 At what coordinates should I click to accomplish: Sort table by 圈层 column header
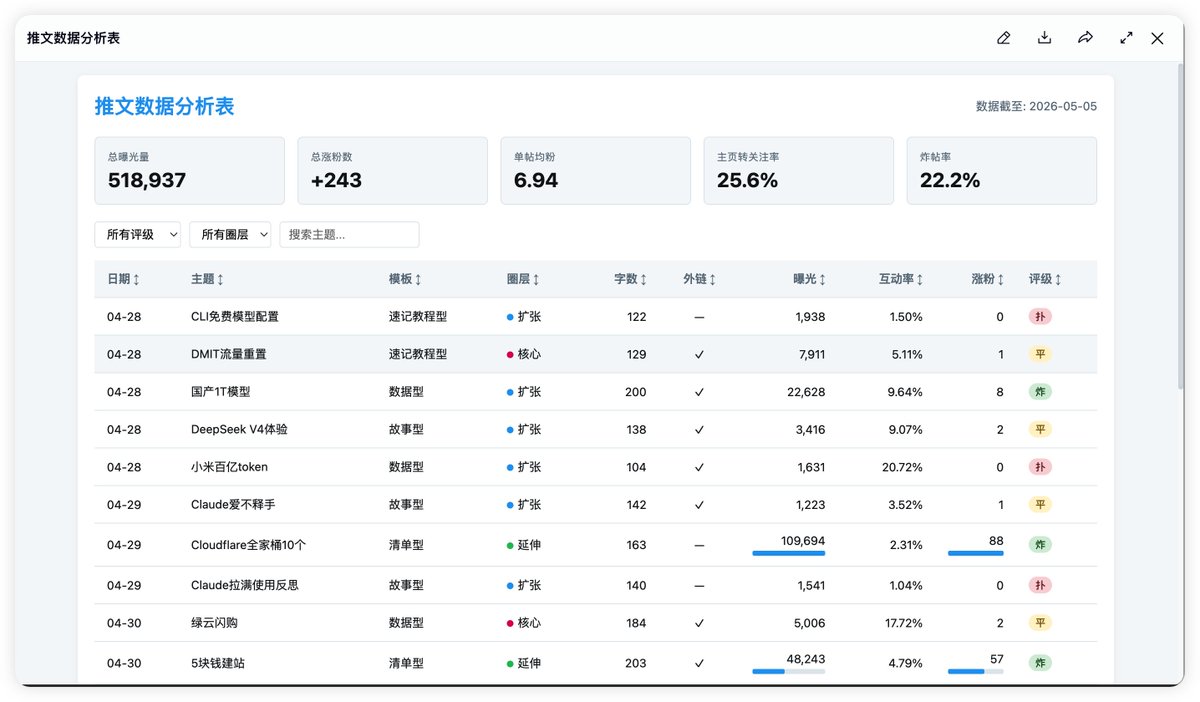point(523,279)
